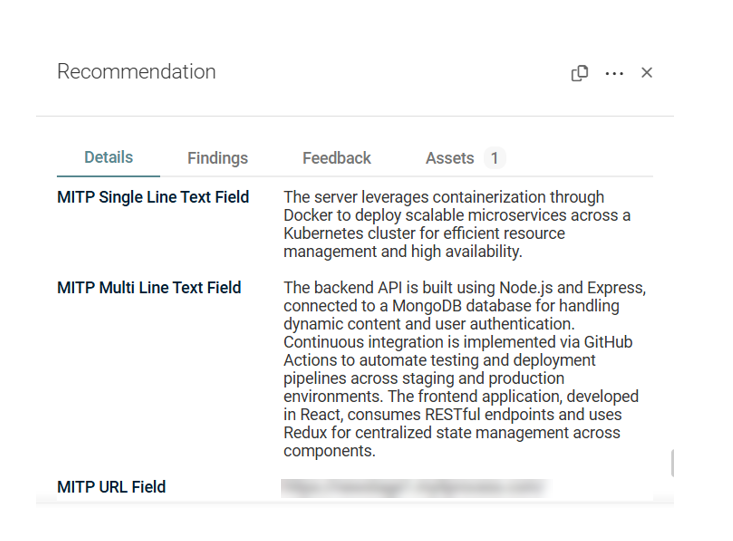733x541 pixels.
Task: Open the blurred MITP URL Field link
Action: tap(415, 488)
